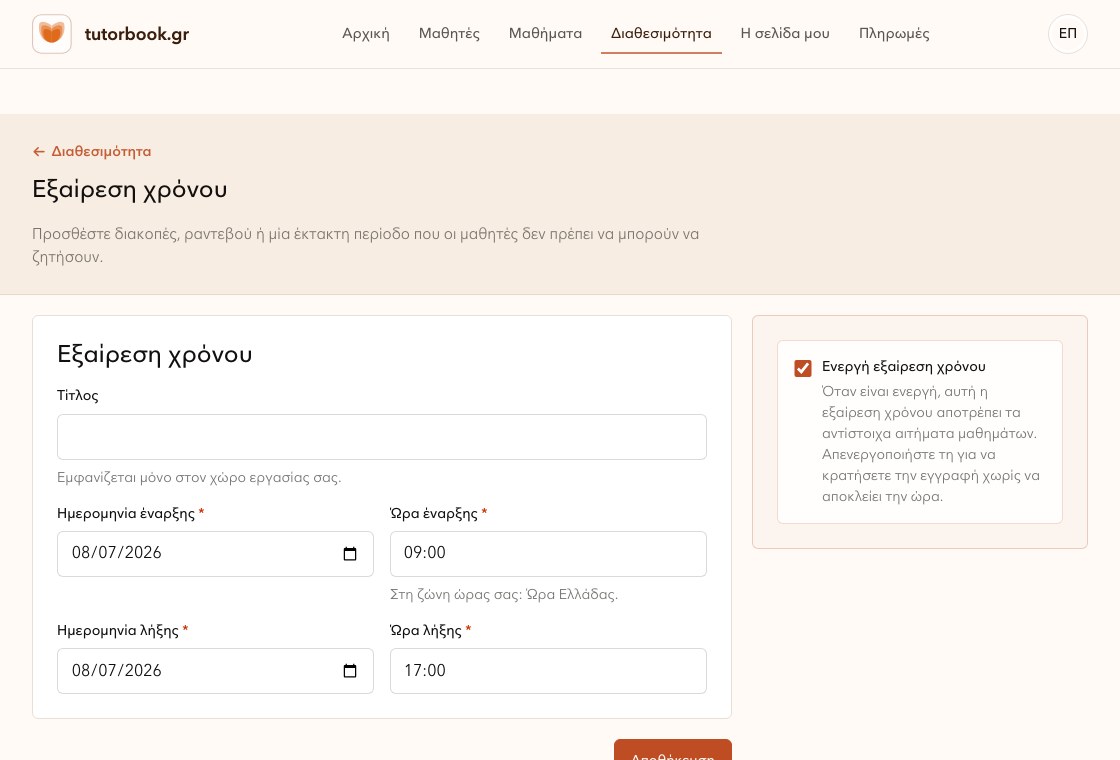This screenshot has height=760, width=1120.
Task: Click the back arrow beside Διαθεσιμότητα
Action: [x=39, y=151]
